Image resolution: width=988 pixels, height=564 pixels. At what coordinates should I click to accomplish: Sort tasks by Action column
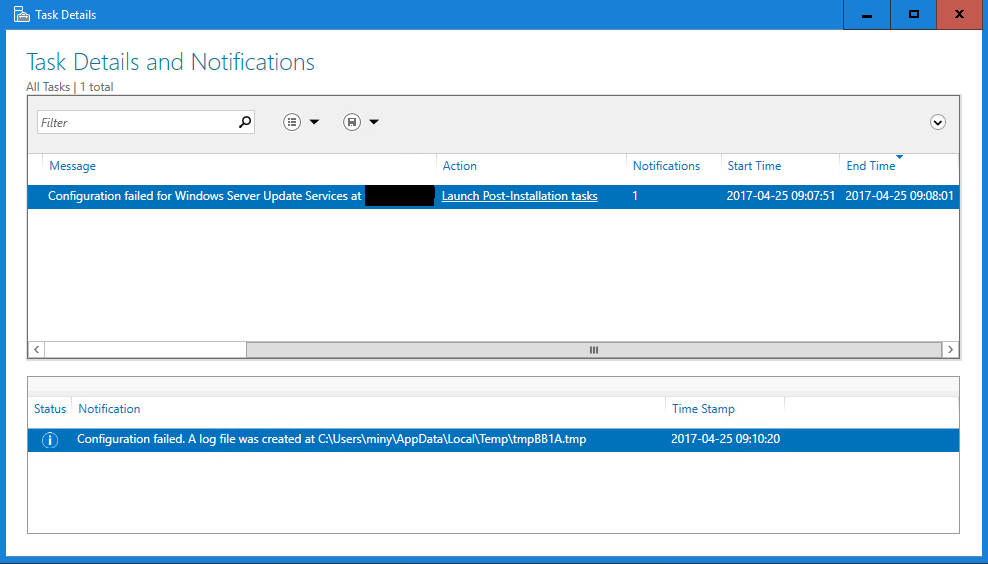(460, 166)
